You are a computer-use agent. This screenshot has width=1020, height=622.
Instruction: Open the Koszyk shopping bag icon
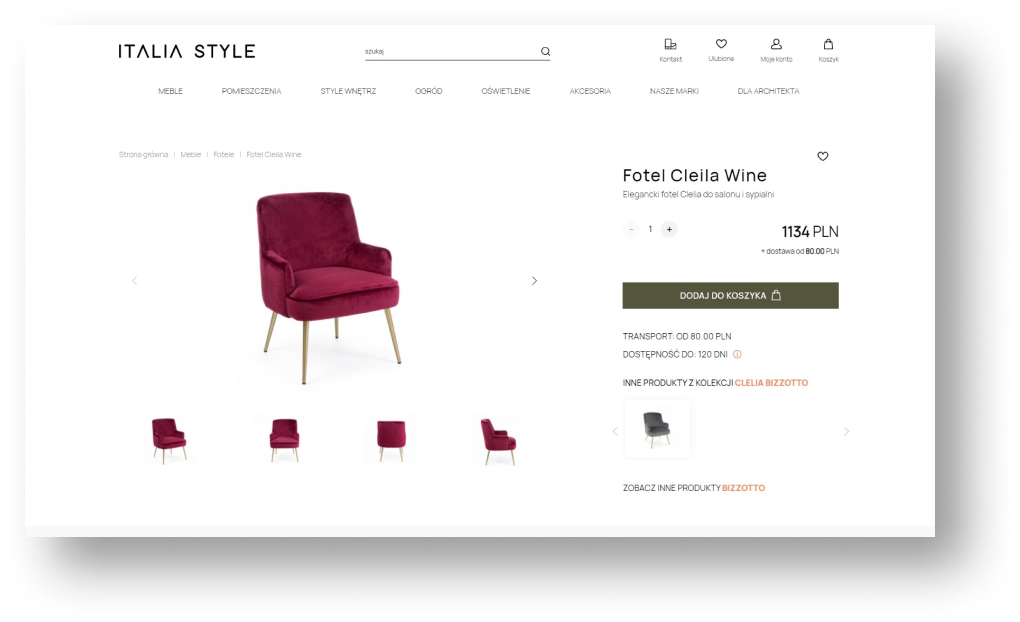click(828, 44)
